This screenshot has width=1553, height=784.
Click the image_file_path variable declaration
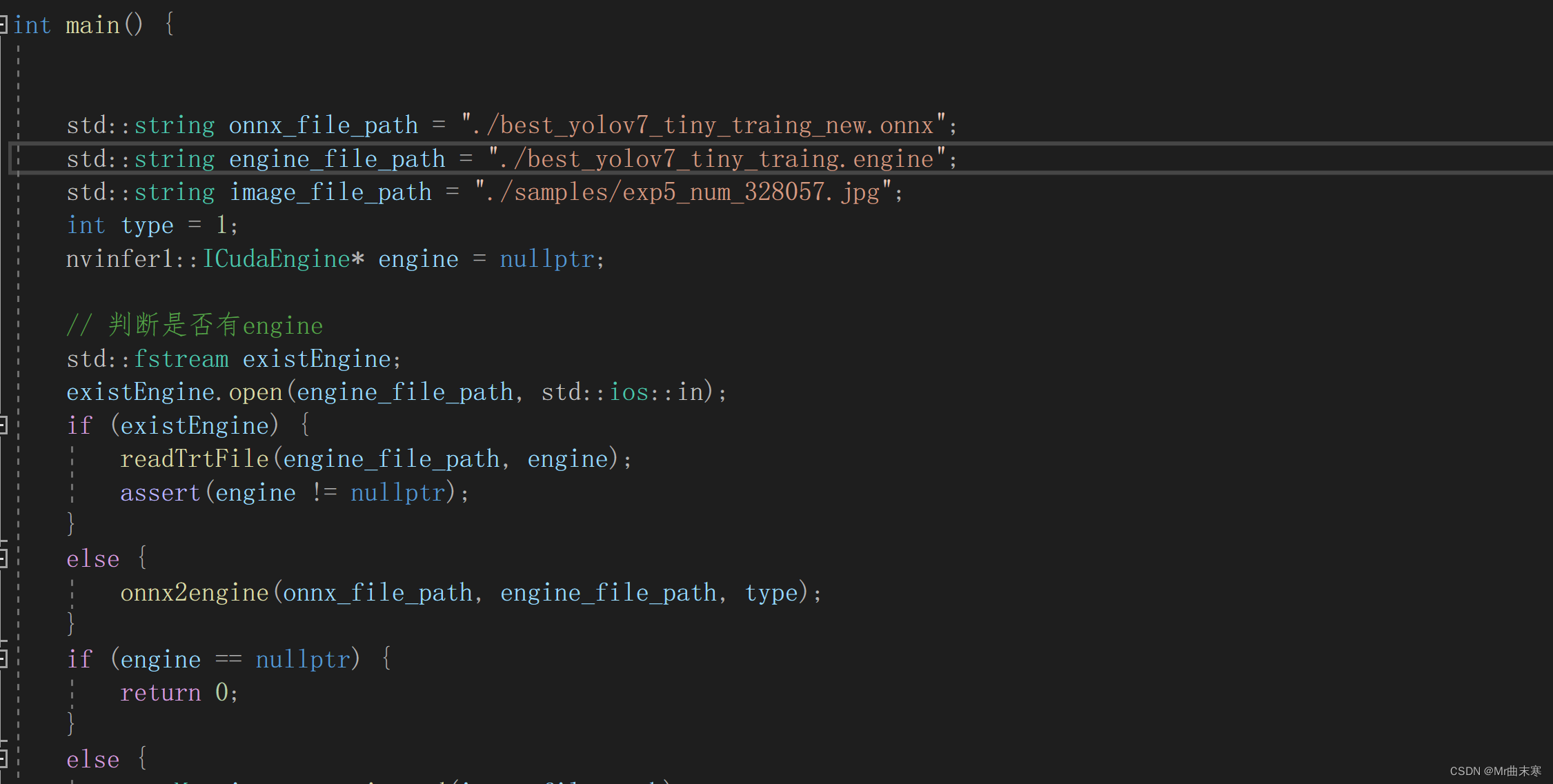coord(330,192)
